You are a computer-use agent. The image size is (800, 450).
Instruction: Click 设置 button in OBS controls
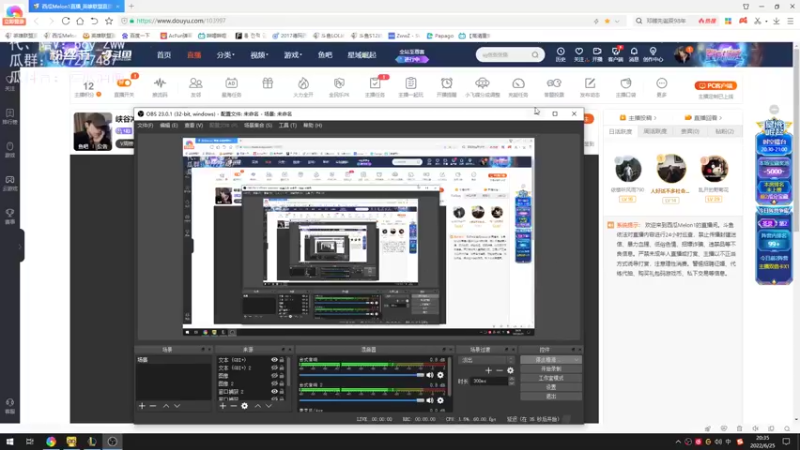(x=551, y=387)
